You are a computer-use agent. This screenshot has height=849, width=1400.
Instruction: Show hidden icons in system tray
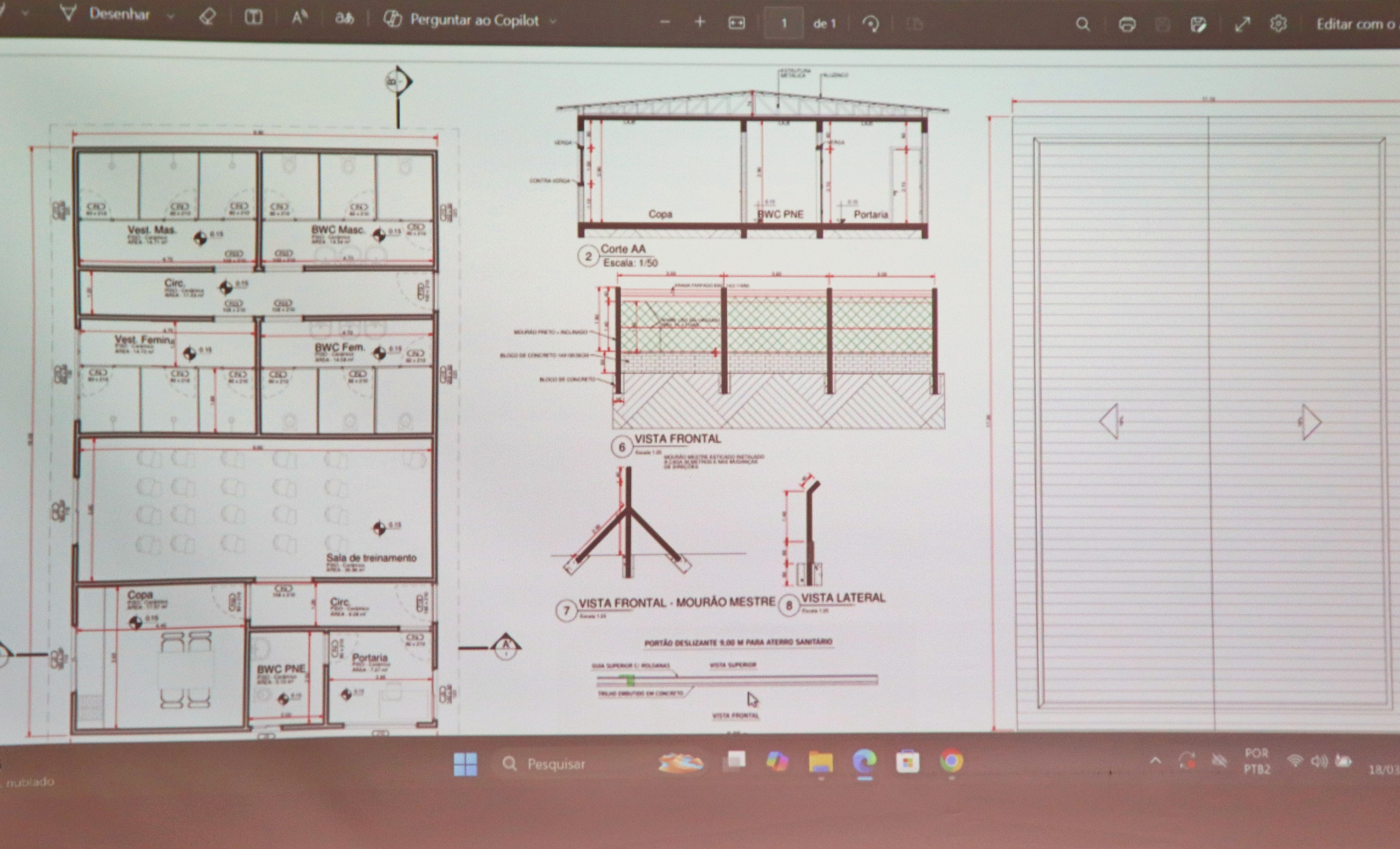[x=1155, y=760]
